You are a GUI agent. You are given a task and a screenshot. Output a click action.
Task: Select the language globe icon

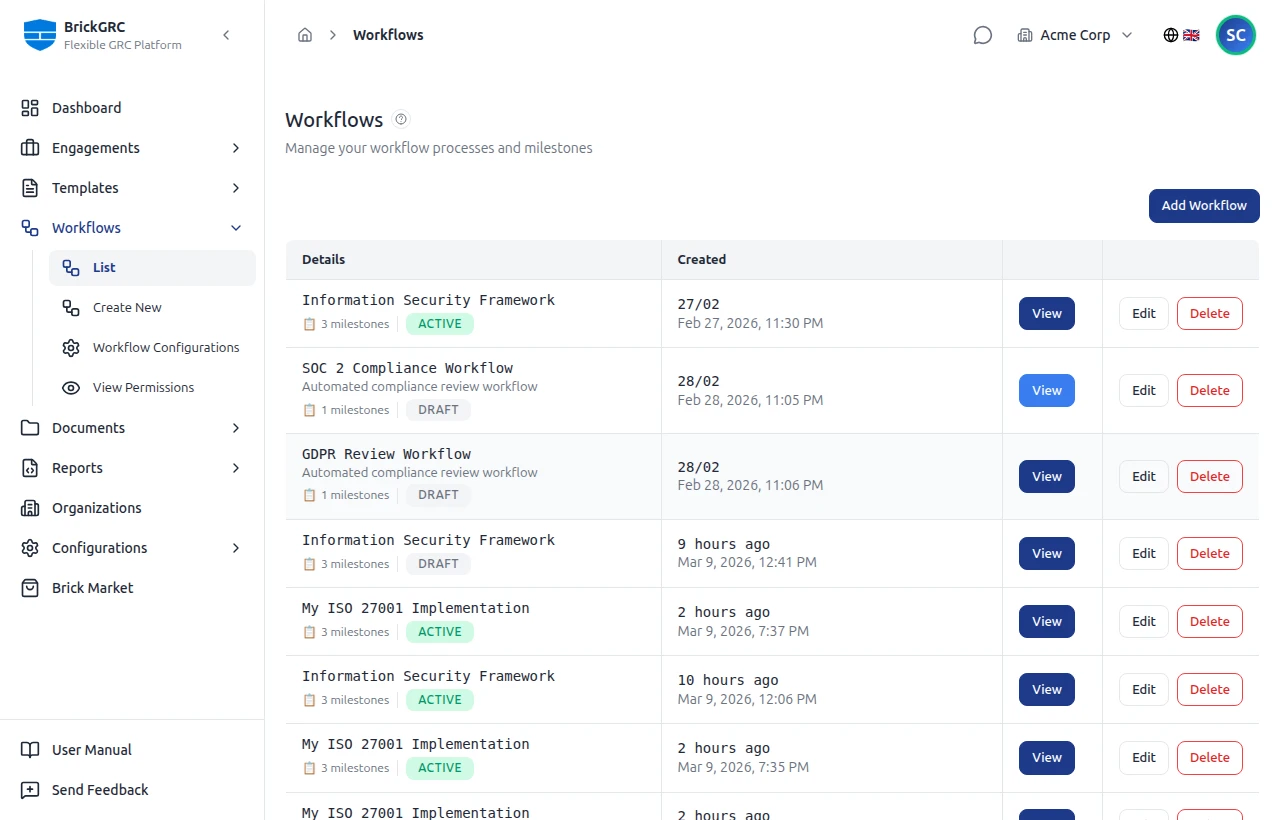tap(1170, 34)
